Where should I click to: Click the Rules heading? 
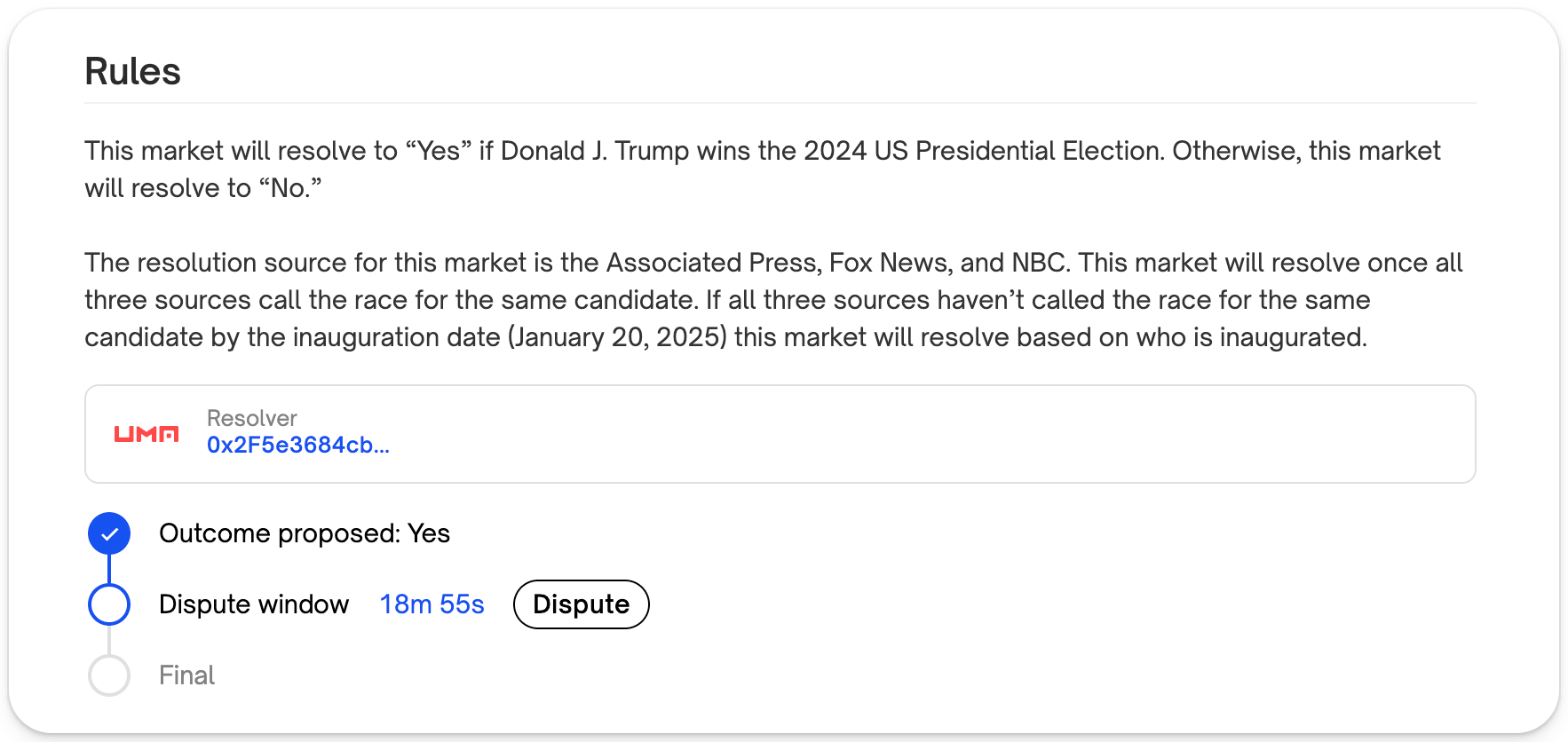click(132, 71)
